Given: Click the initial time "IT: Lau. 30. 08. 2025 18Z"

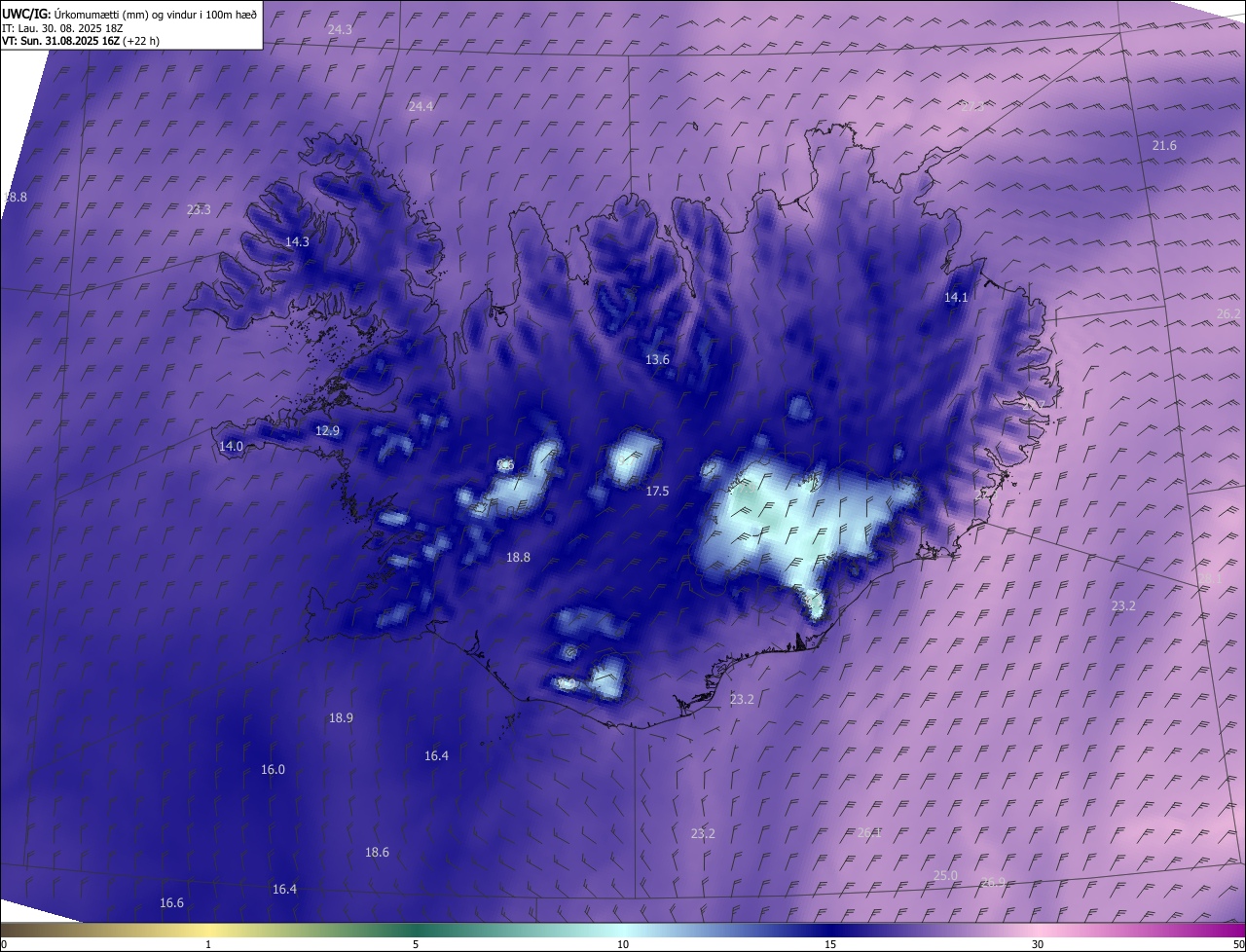Looking at the screenshot, I should [x=62, y=27].
